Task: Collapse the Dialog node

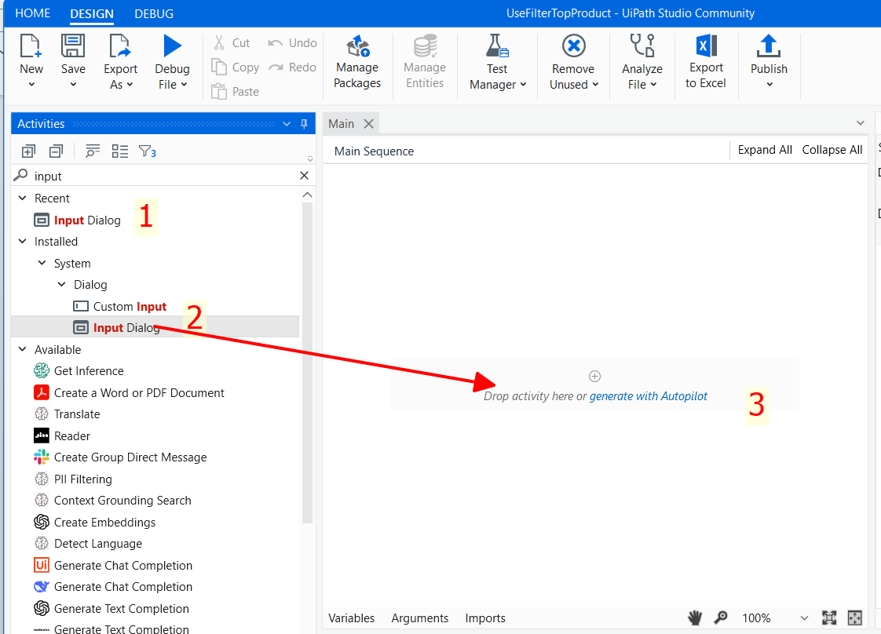Action: [62, 284]
